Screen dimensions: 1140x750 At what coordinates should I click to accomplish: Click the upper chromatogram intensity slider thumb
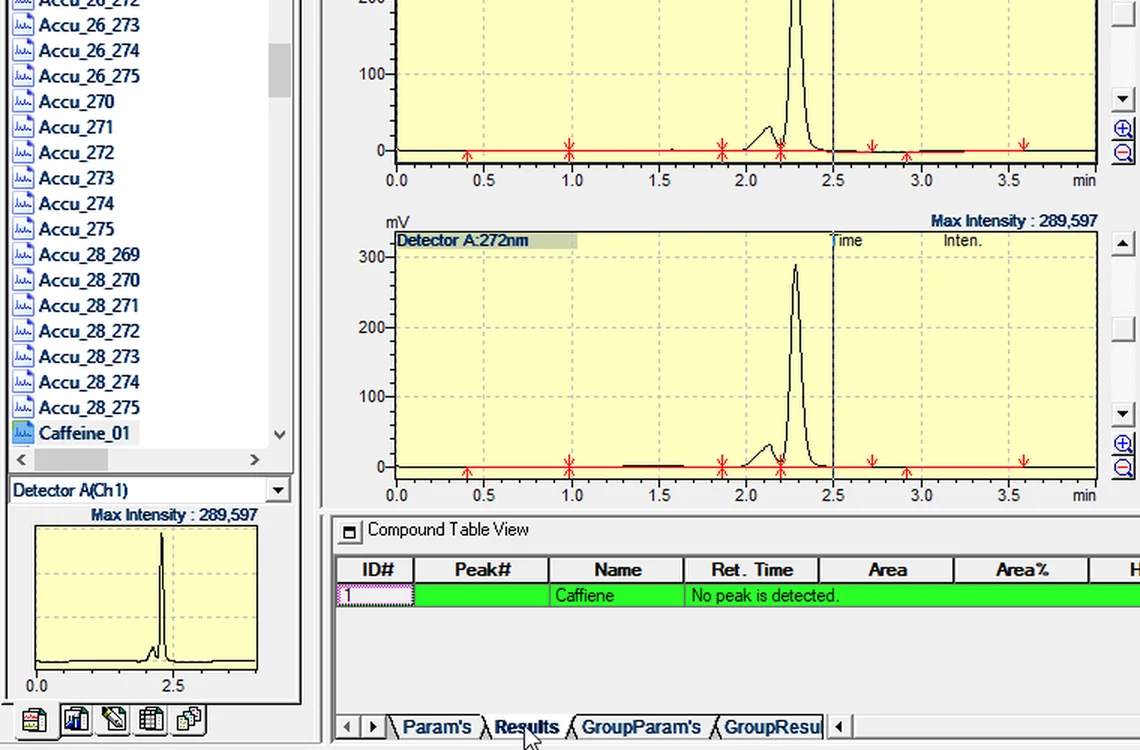pos(1123,14)
